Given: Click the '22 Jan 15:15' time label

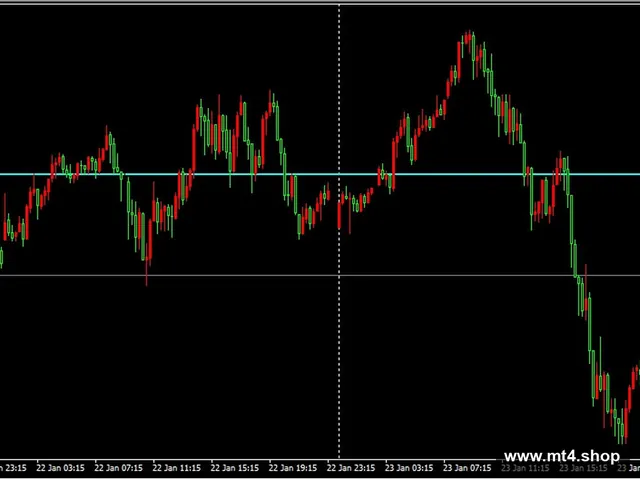Looking at the screenshot, I should point(235,468).
